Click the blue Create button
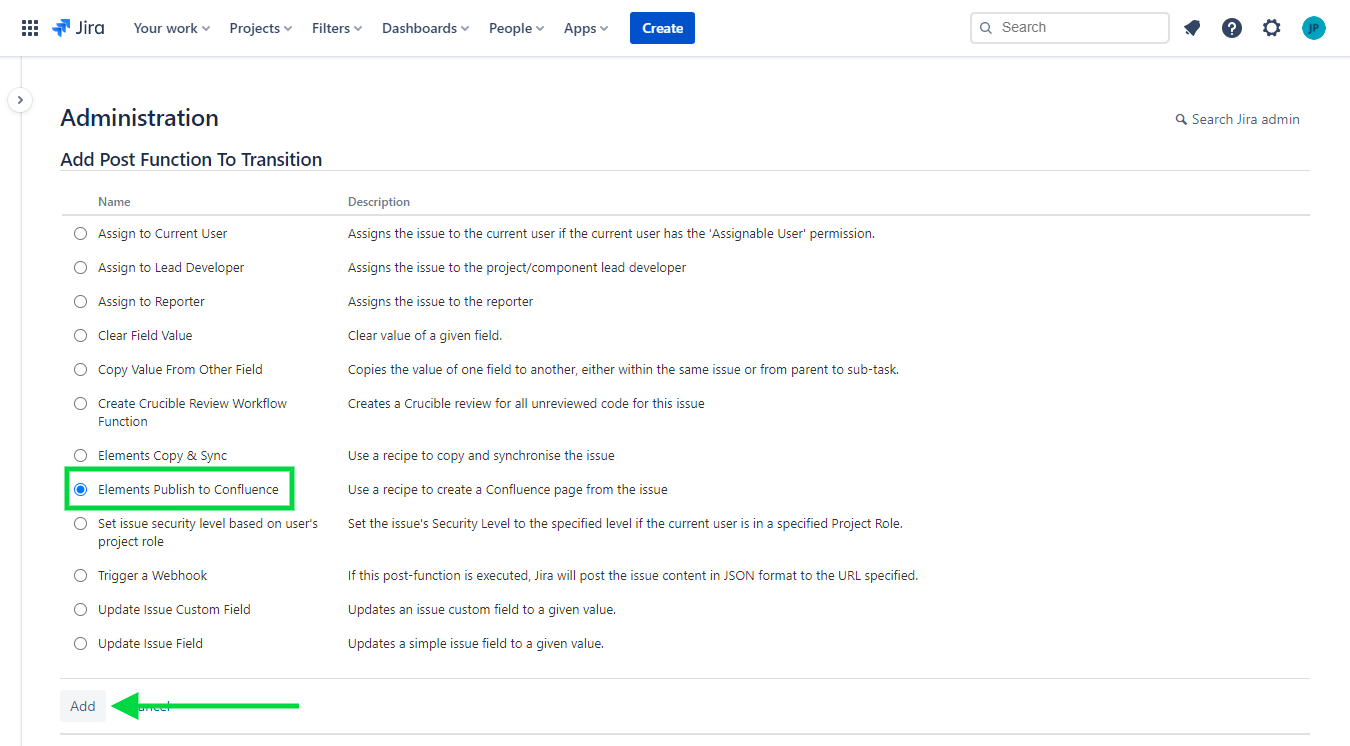Image resolution: width=1350 pixels, height=746 pixels. point(662,28)
